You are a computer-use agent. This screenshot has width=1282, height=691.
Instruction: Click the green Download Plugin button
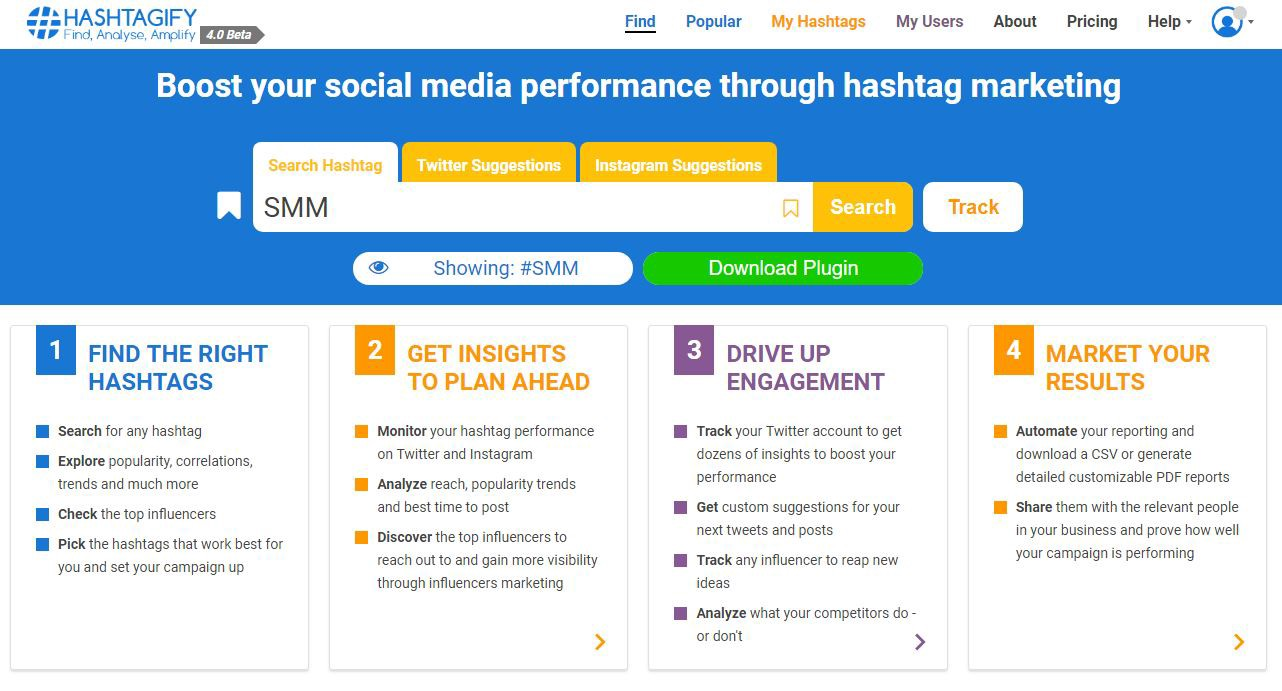[x=782, y=268]
